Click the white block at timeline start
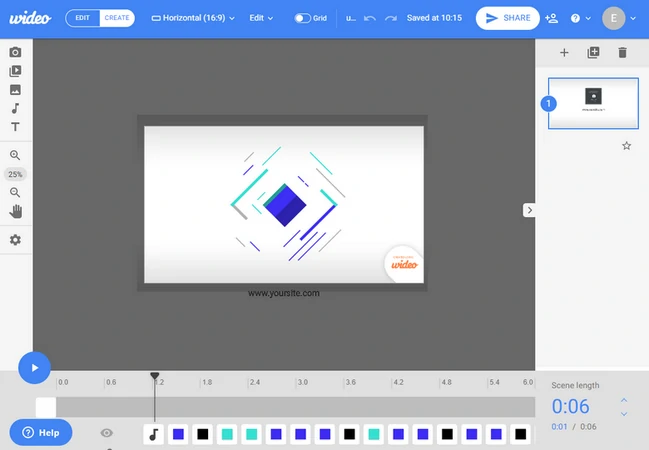 click(46, 407)
